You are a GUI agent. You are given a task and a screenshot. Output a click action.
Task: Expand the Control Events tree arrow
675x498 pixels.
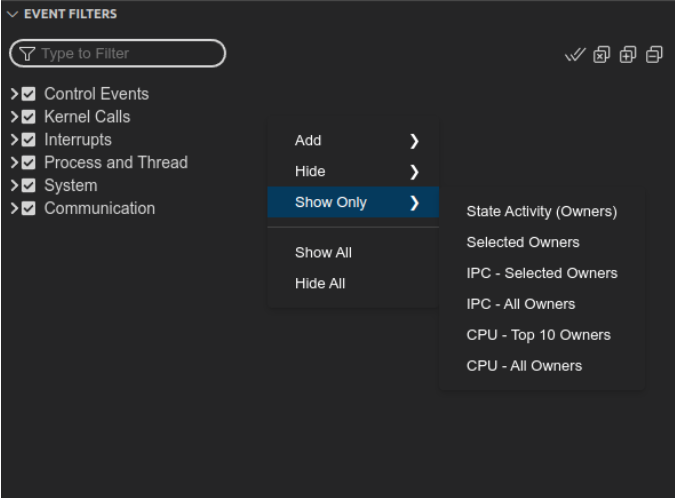(x=14, y=94)
